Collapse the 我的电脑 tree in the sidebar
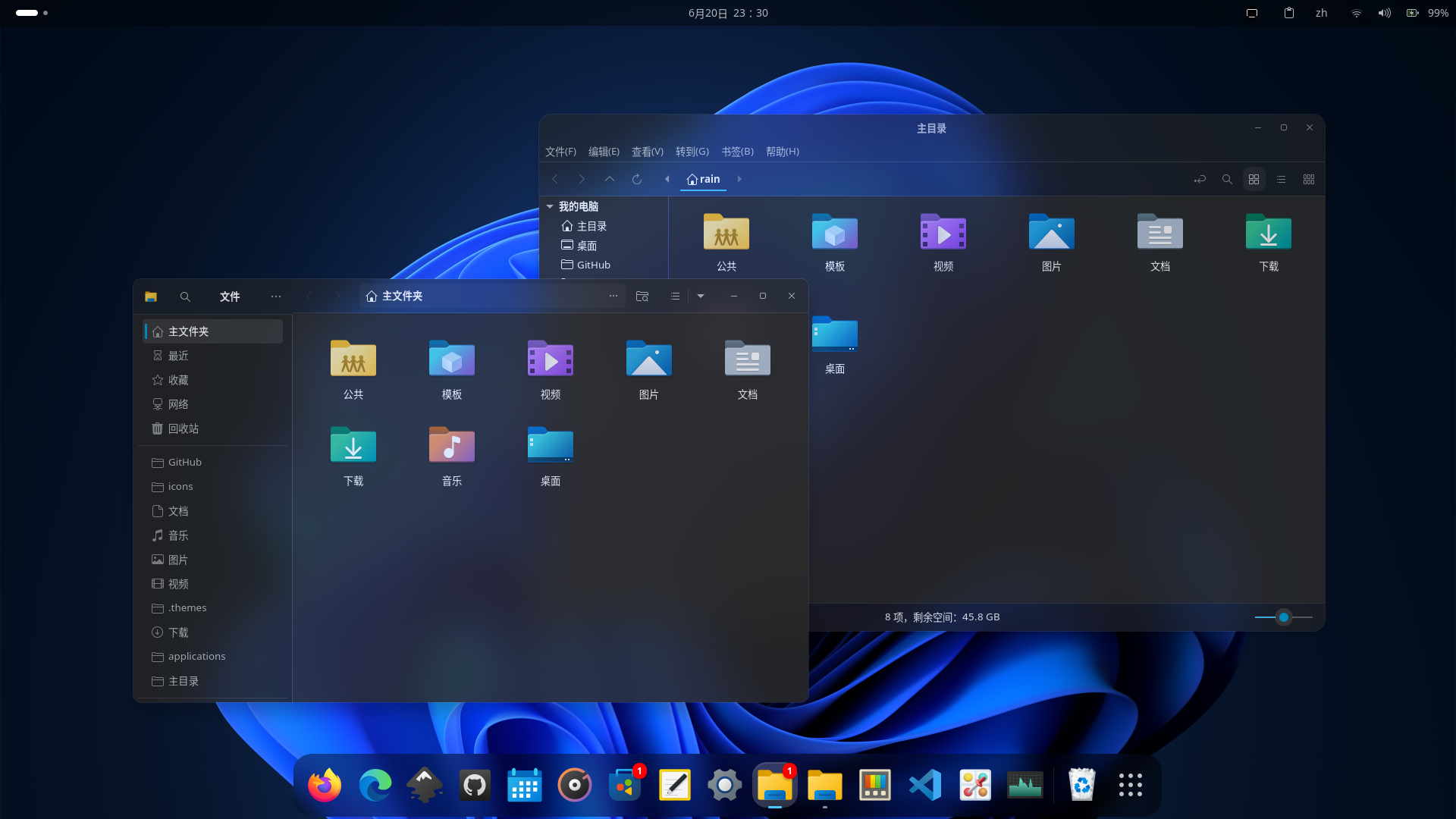The image size is (1456, 819). point(550,206)
